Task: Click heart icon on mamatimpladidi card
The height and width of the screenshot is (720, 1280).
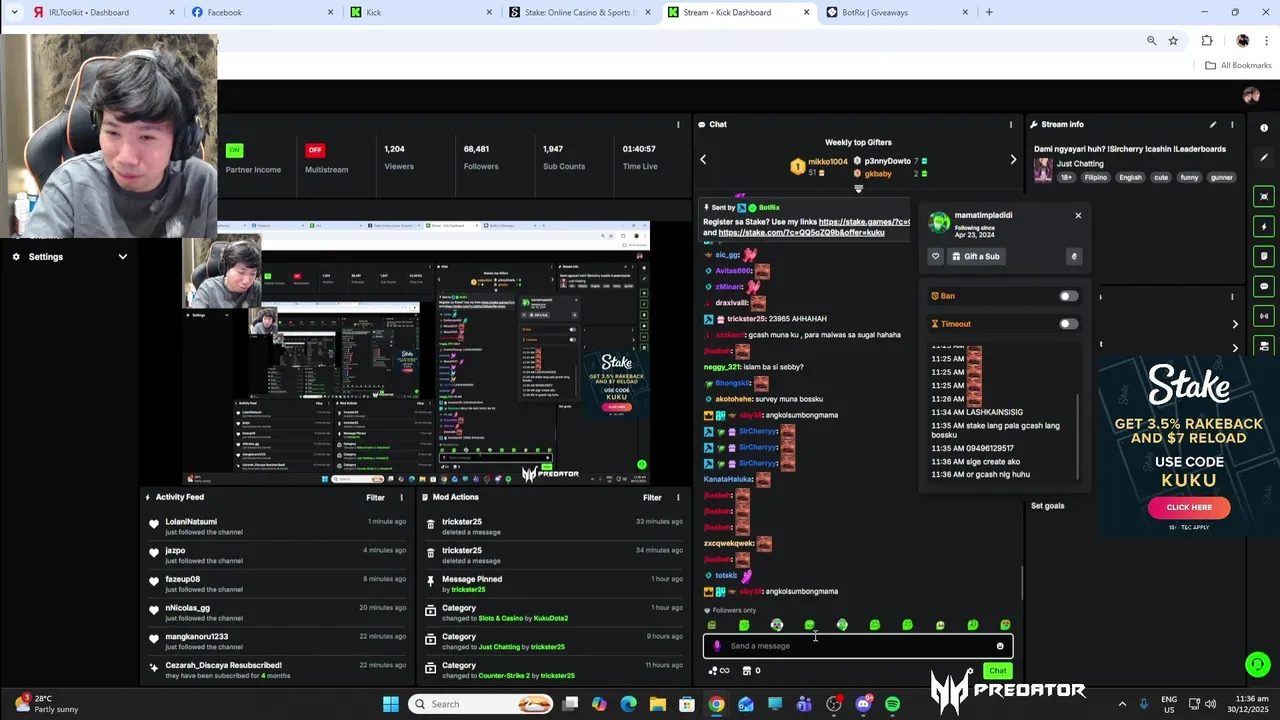Action: pos(936,257)
